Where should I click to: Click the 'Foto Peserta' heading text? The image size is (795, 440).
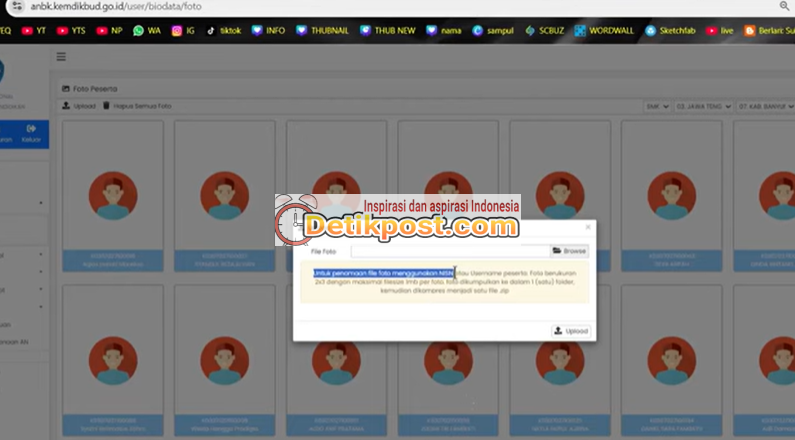[x=95, y=89]
